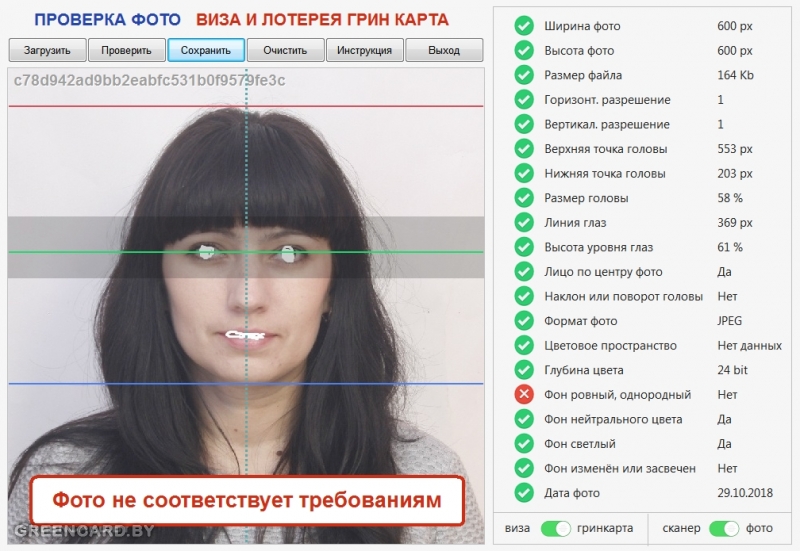Click the green check for Высота фото
800x551 pixels.
(524, 50)
